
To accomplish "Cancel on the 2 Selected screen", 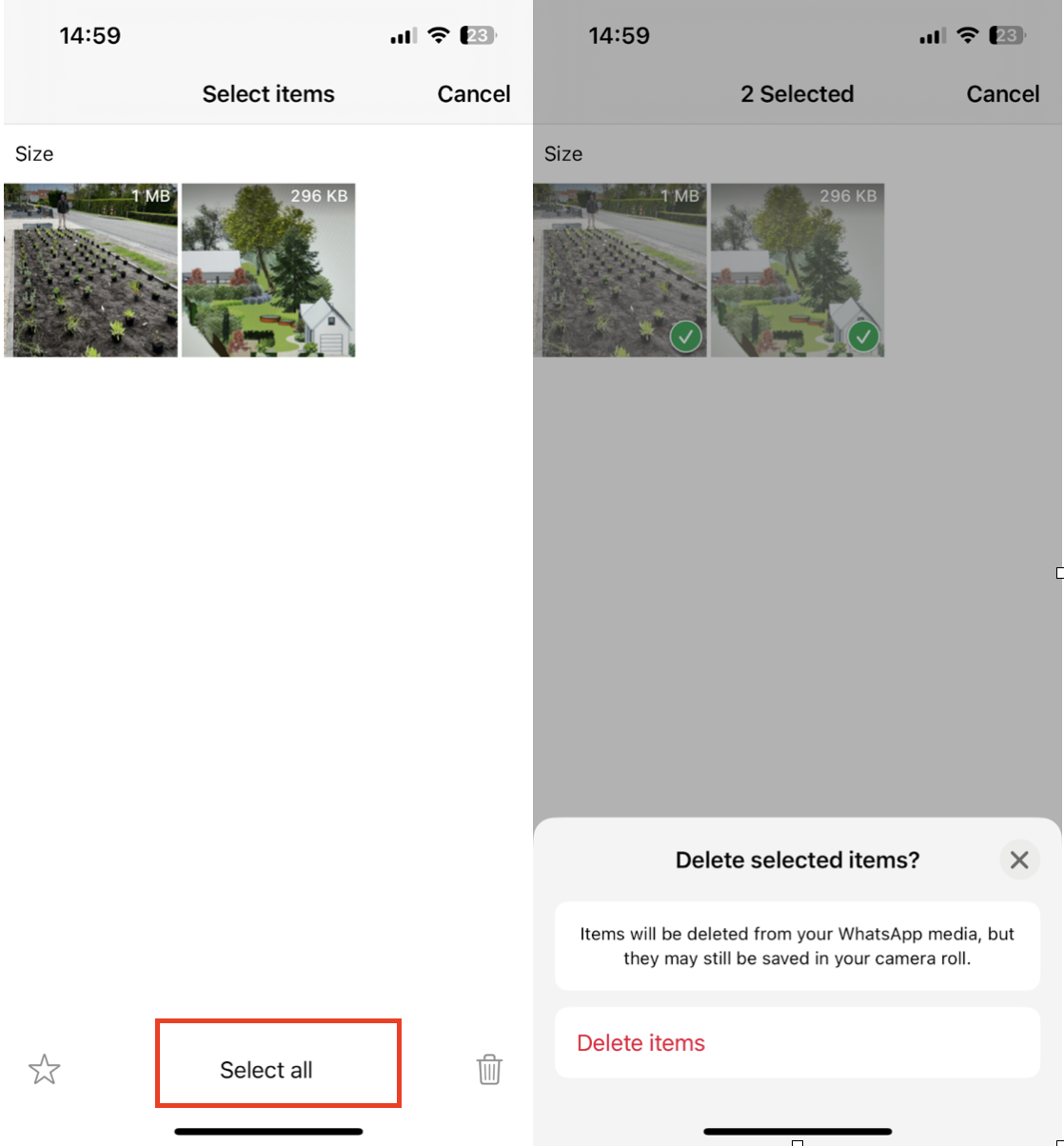I will (x=1003, y=94).
